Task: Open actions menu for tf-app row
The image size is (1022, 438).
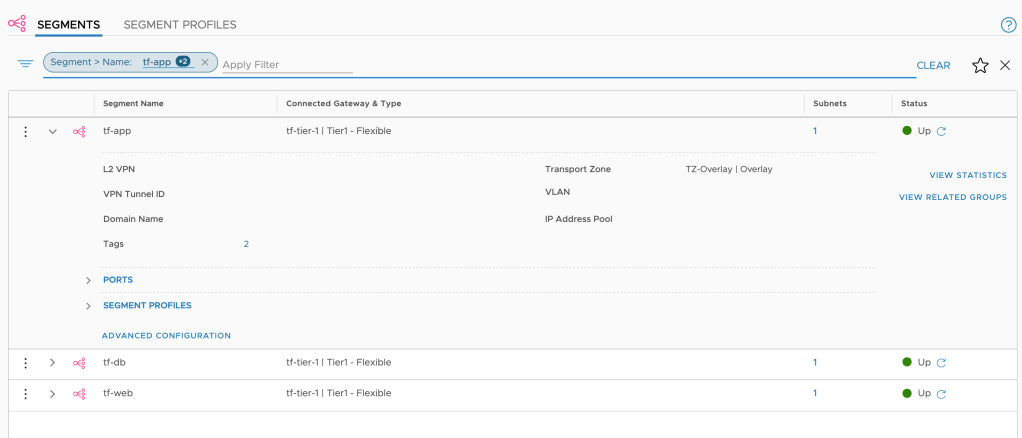Action: coord(26,131)
